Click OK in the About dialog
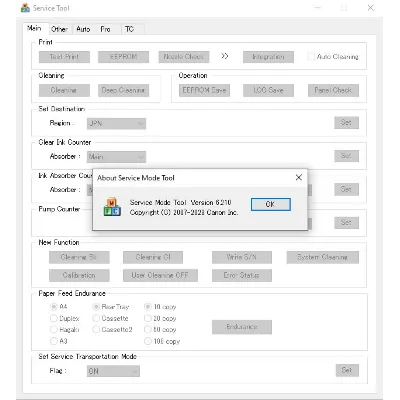This screenshot has height=400, width=400. pyautogui.click(x=271, y=204)
